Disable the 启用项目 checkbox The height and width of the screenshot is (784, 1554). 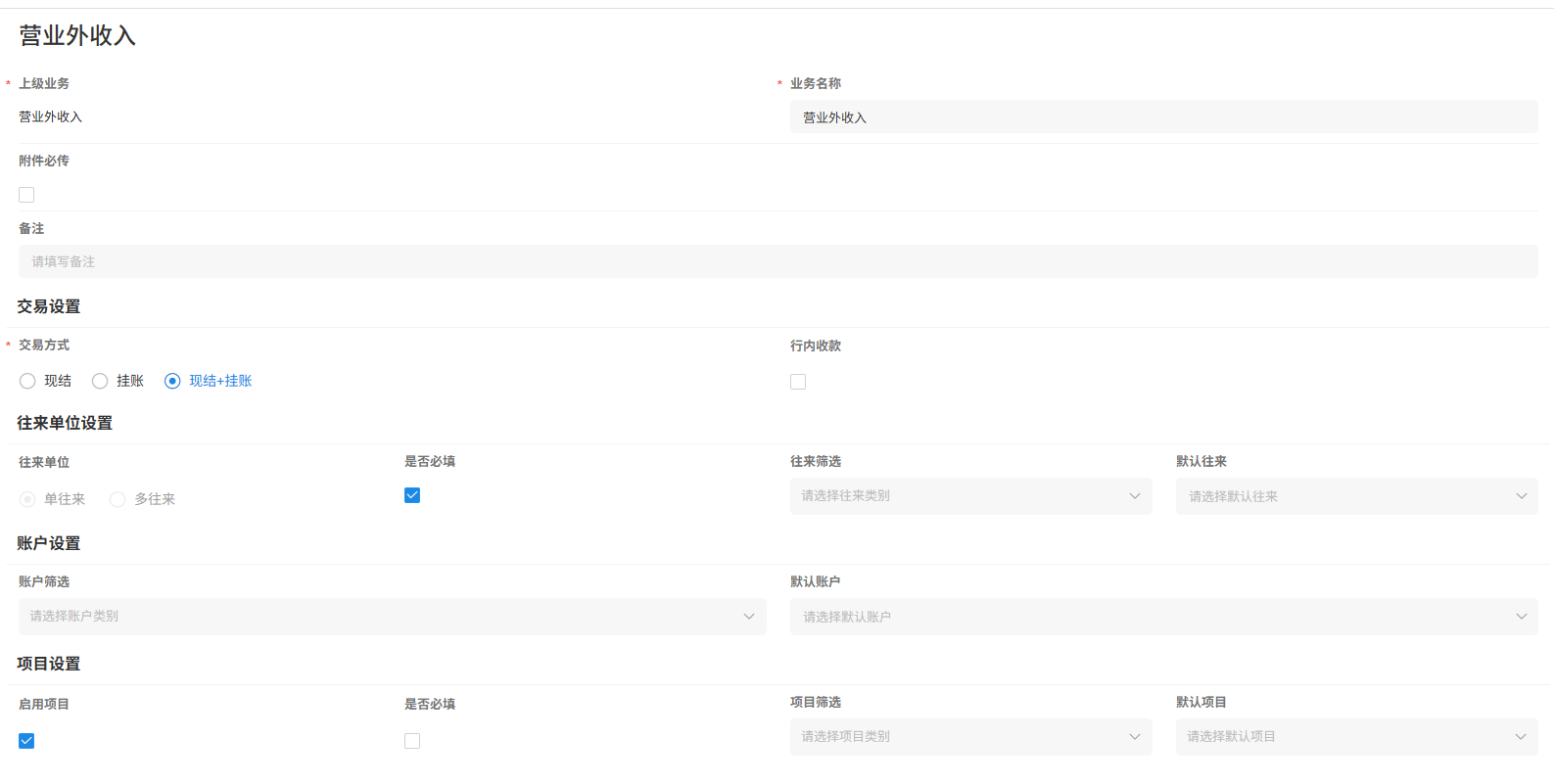click(x=26, y=741)
